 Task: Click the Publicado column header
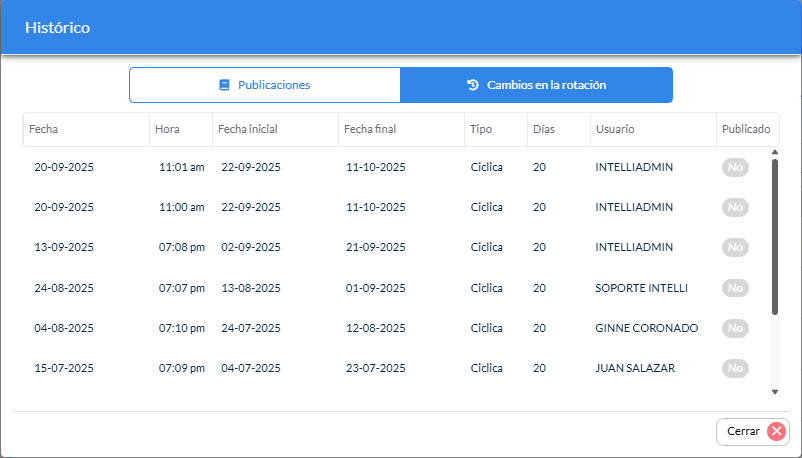[x=745, y=129]
